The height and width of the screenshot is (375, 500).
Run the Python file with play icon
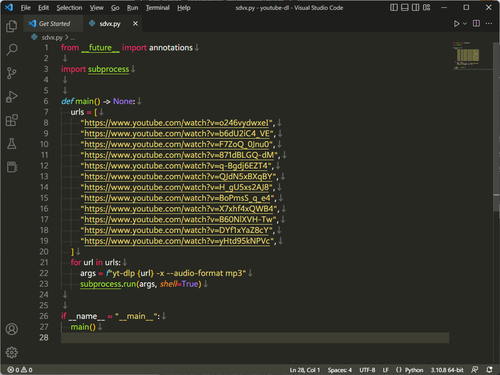point(456,24)
